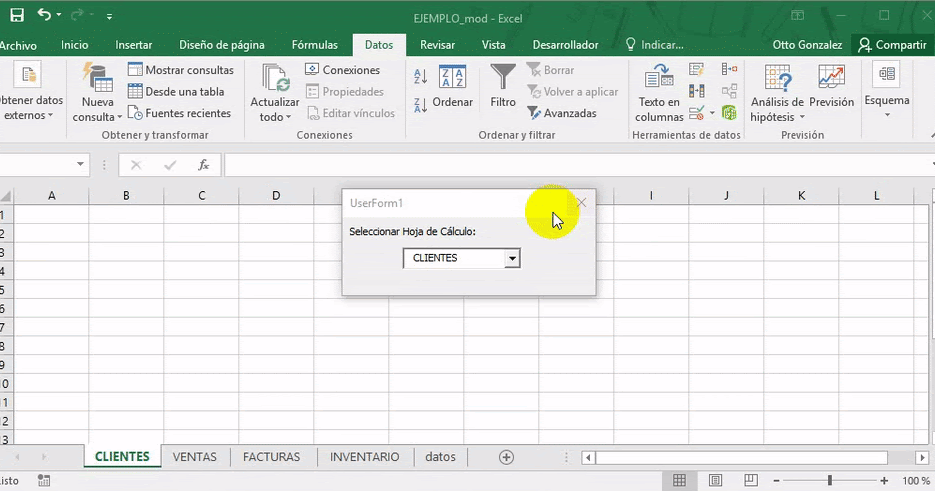Open the Ordenar sort dialog

453,87
